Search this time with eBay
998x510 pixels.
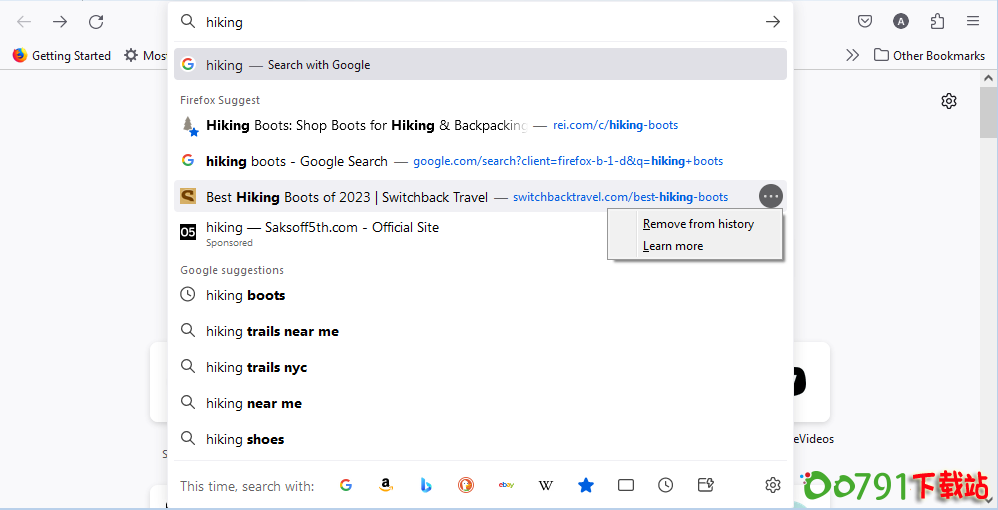point(506,485)
